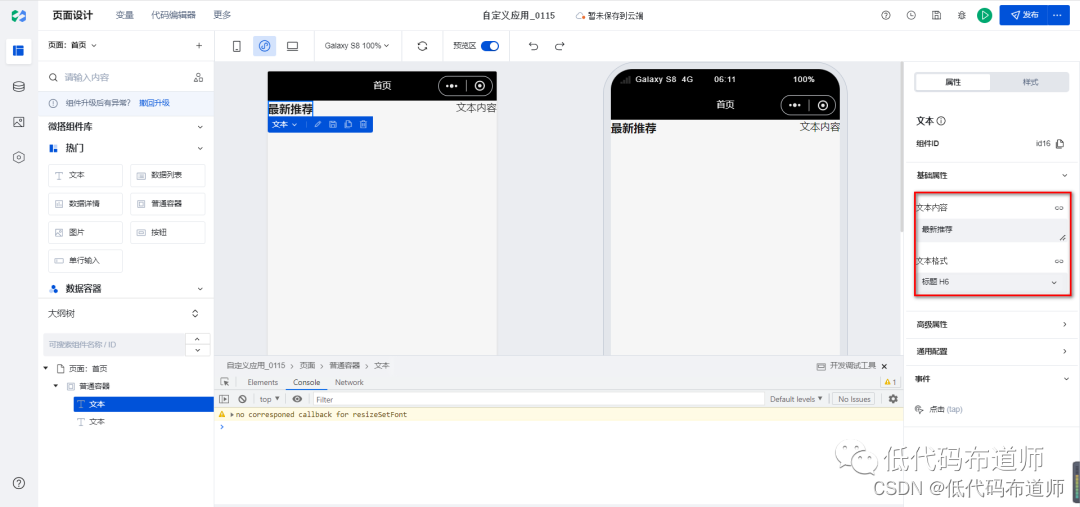Click the component search input field
Image resolution: width=1080 pixels, height=507 pixels.
pos(117,77)
